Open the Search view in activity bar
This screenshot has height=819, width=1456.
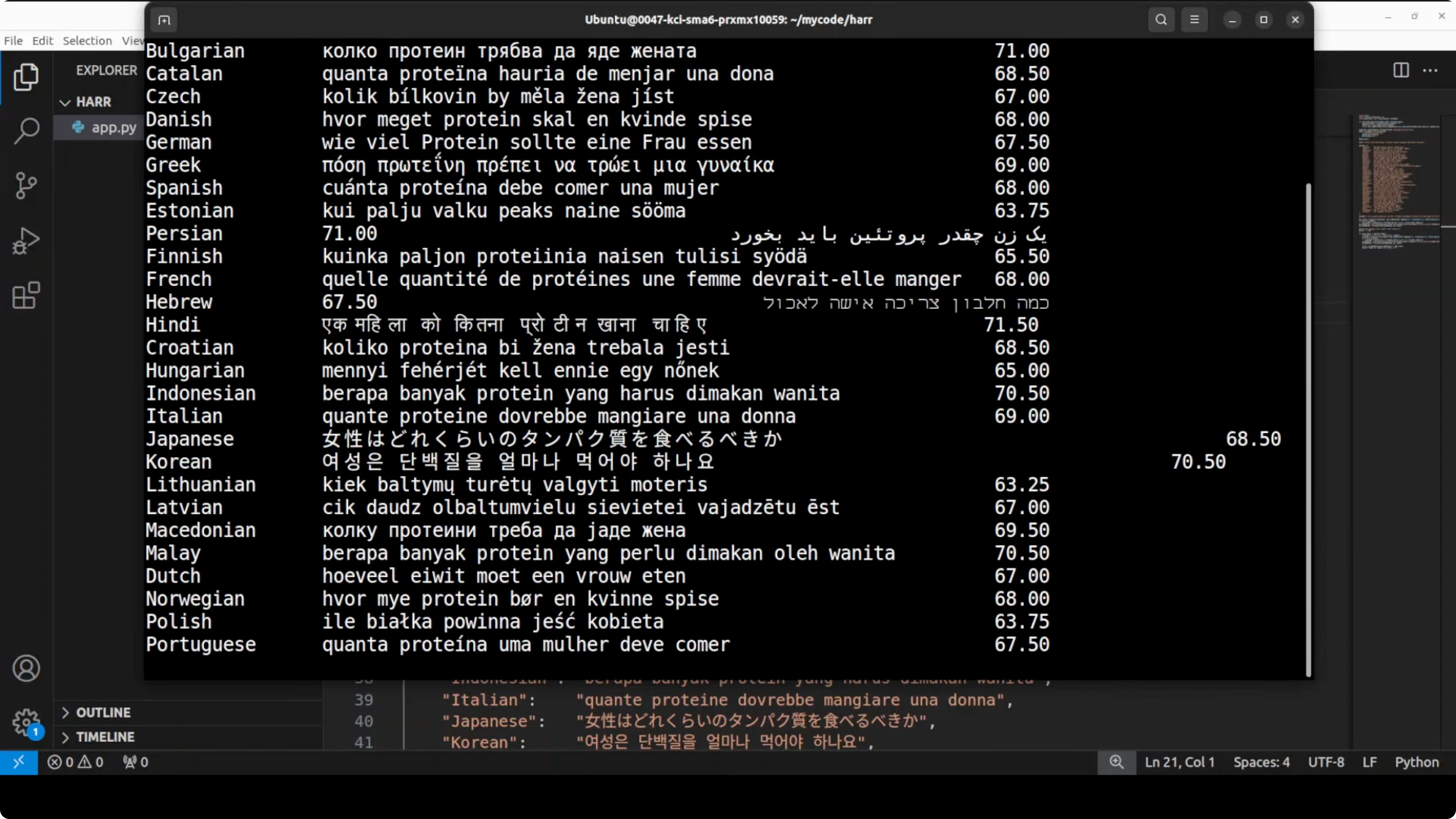pyautogui.click(x=26, y=131)
